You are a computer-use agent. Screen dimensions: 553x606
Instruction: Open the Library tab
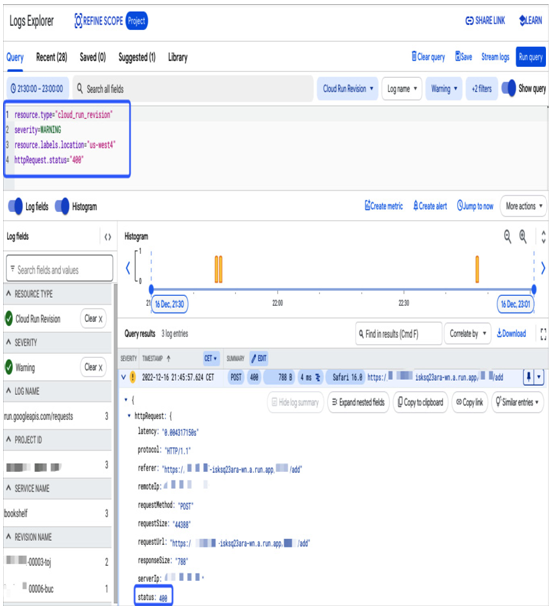(x=178, y=57)
